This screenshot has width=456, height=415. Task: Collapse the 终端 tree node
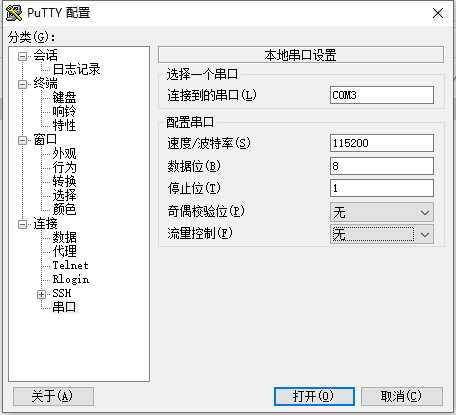pos(22,84)
